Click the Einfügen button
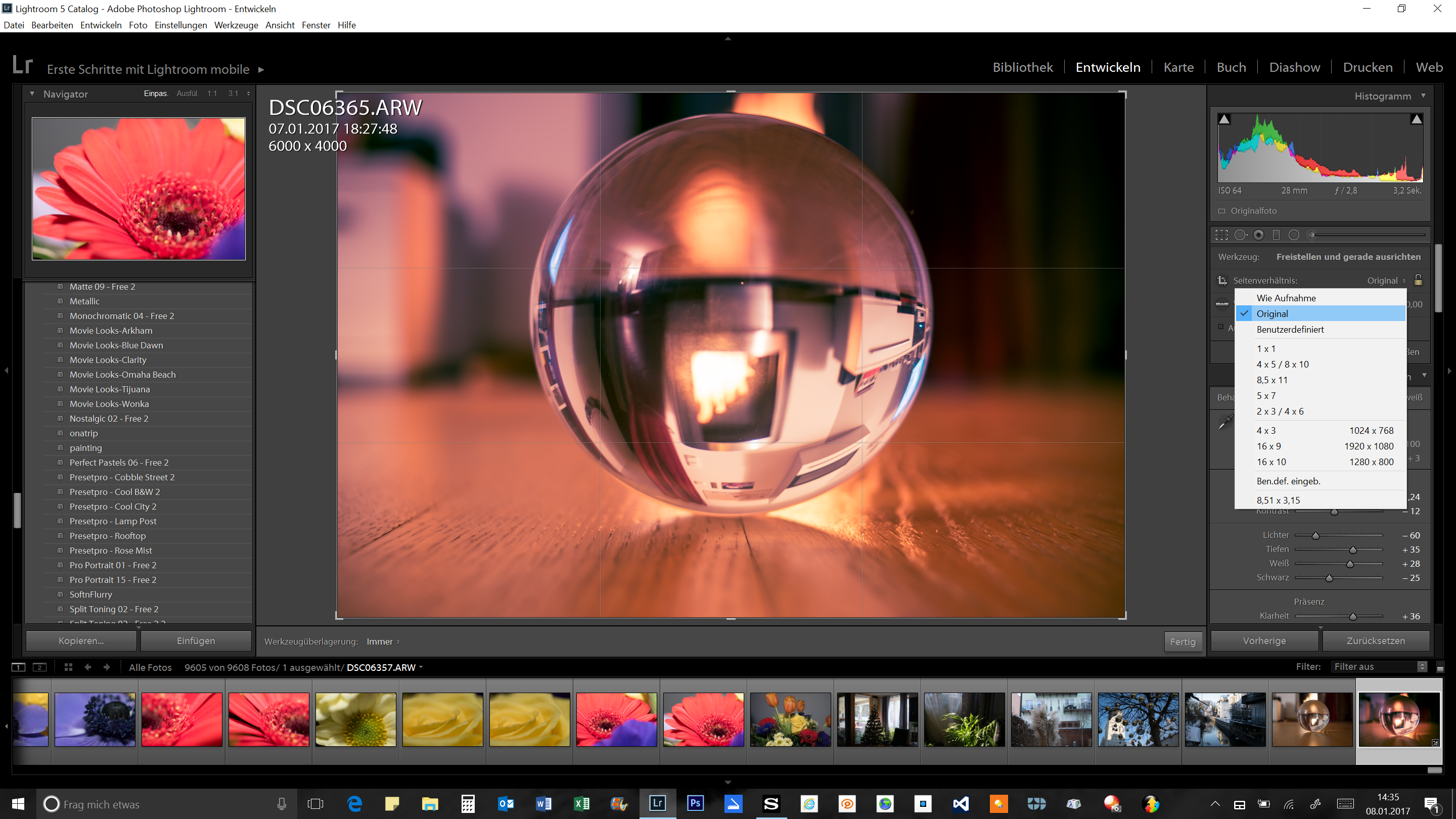 coord(196,641)
